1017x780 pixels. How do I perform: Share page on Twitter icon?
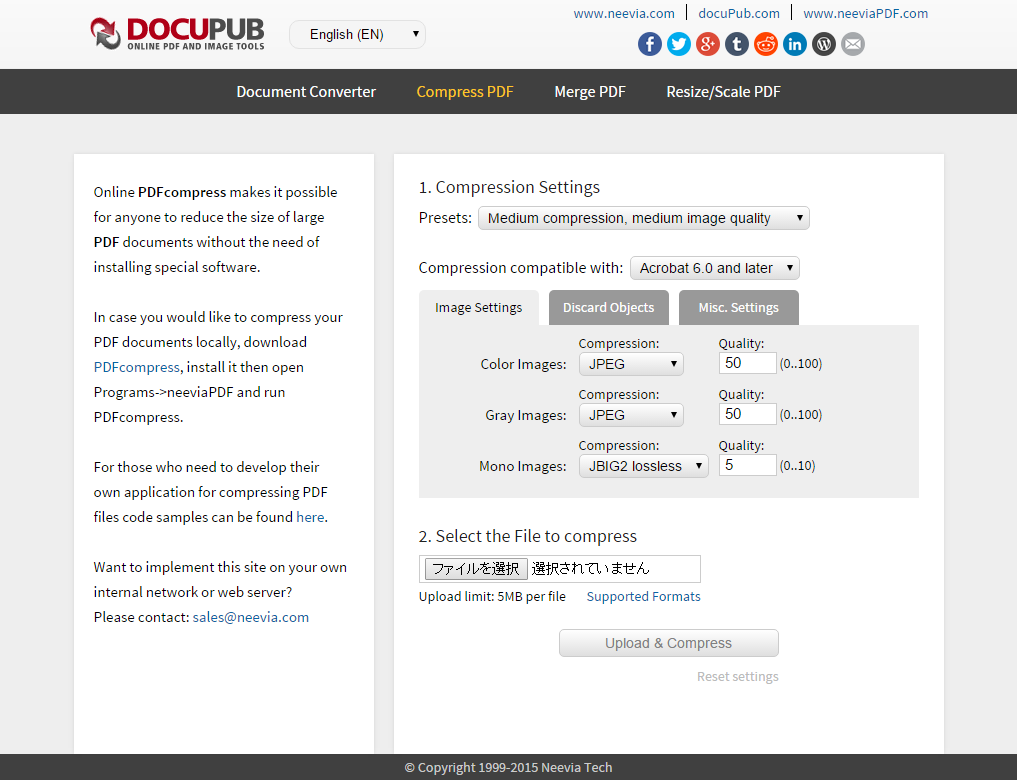pos(679,44)
